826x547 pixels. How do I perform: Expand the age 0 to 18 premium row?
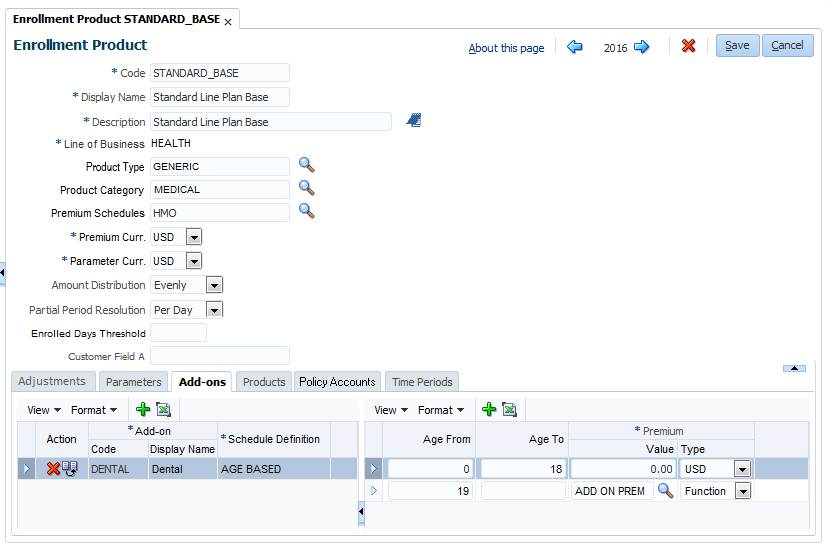[373, 468]
